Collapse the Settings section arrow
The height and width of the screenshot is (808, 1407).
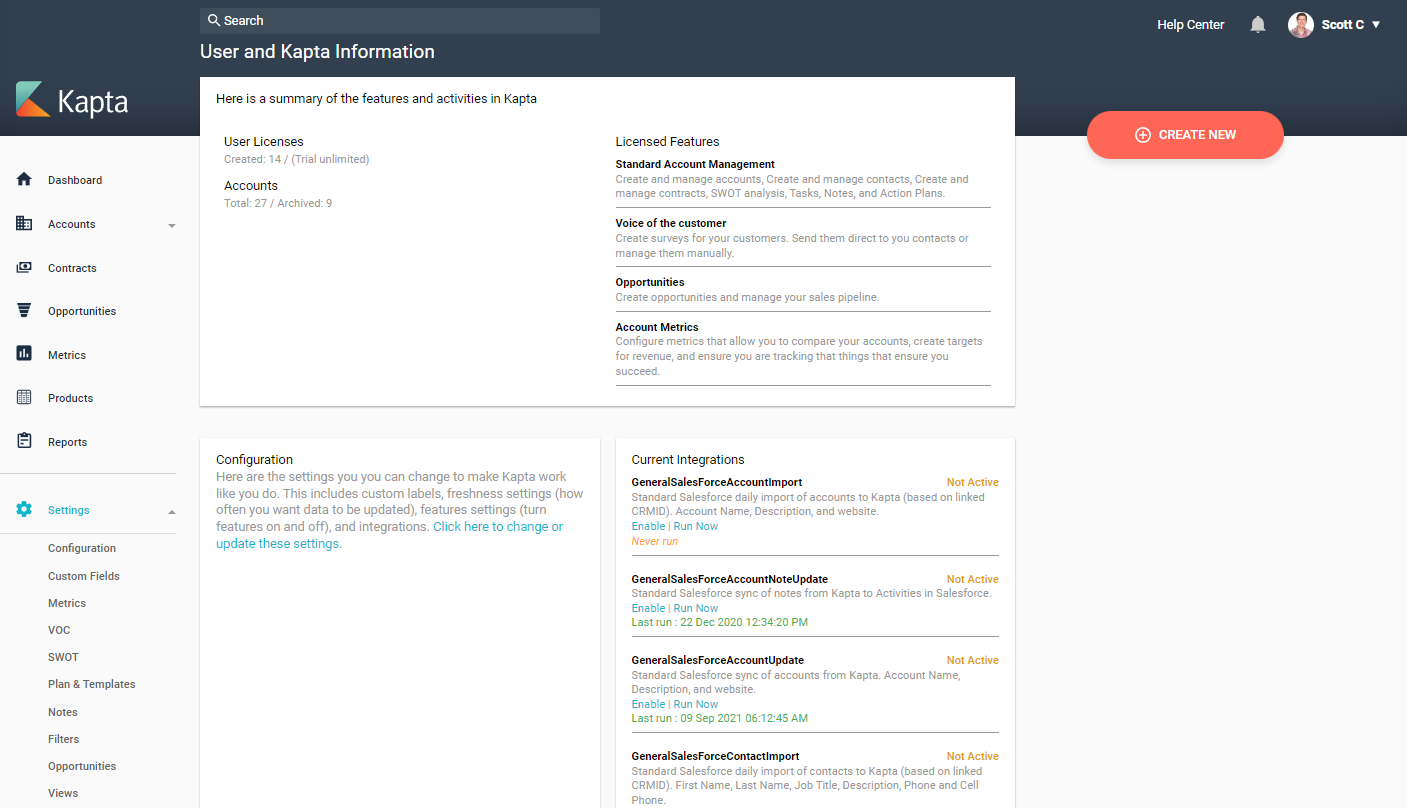pos(171,511)
